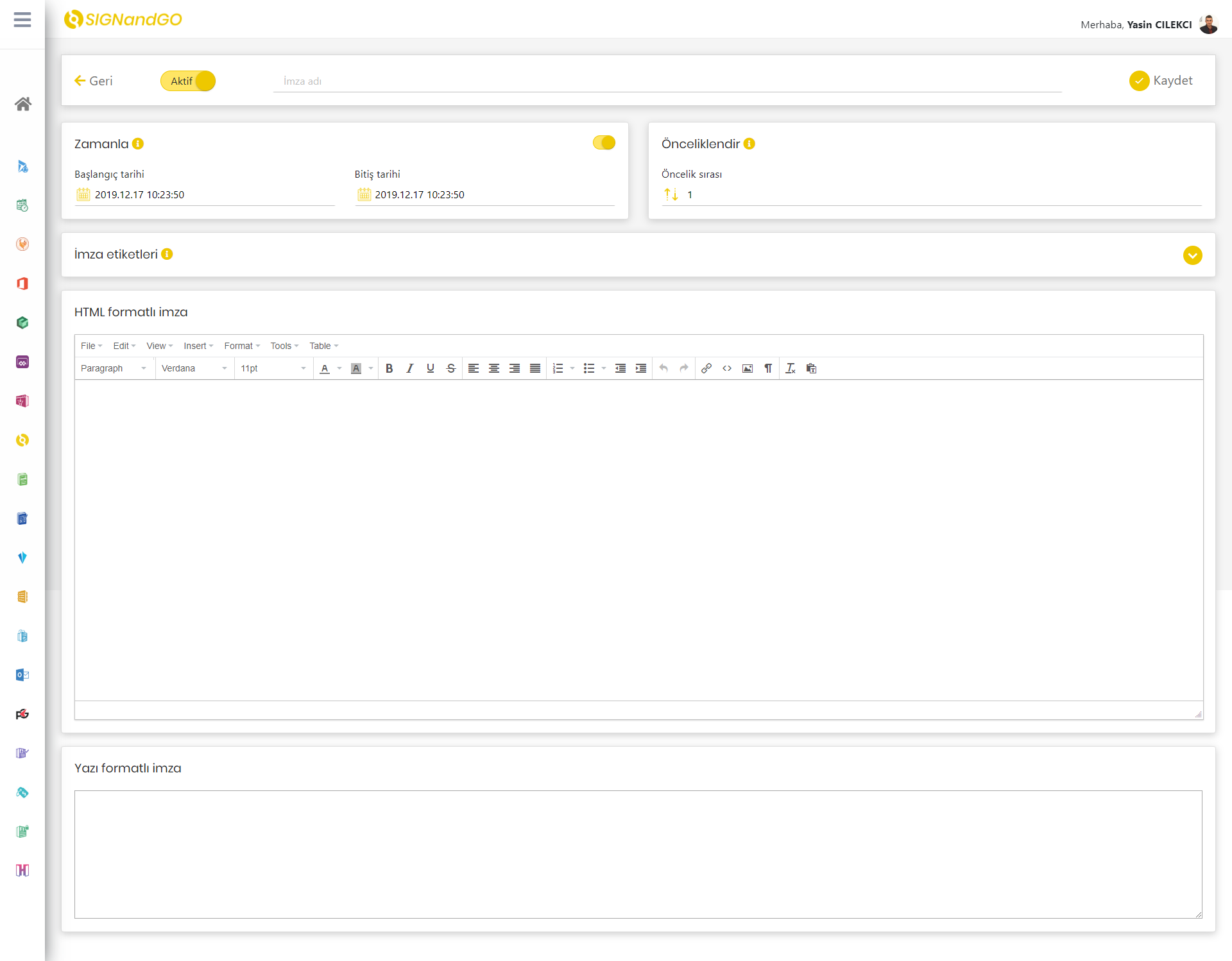Insert an image in the HTML signature editor
The height and width of the screenshot is (961, 1232).
748,368
